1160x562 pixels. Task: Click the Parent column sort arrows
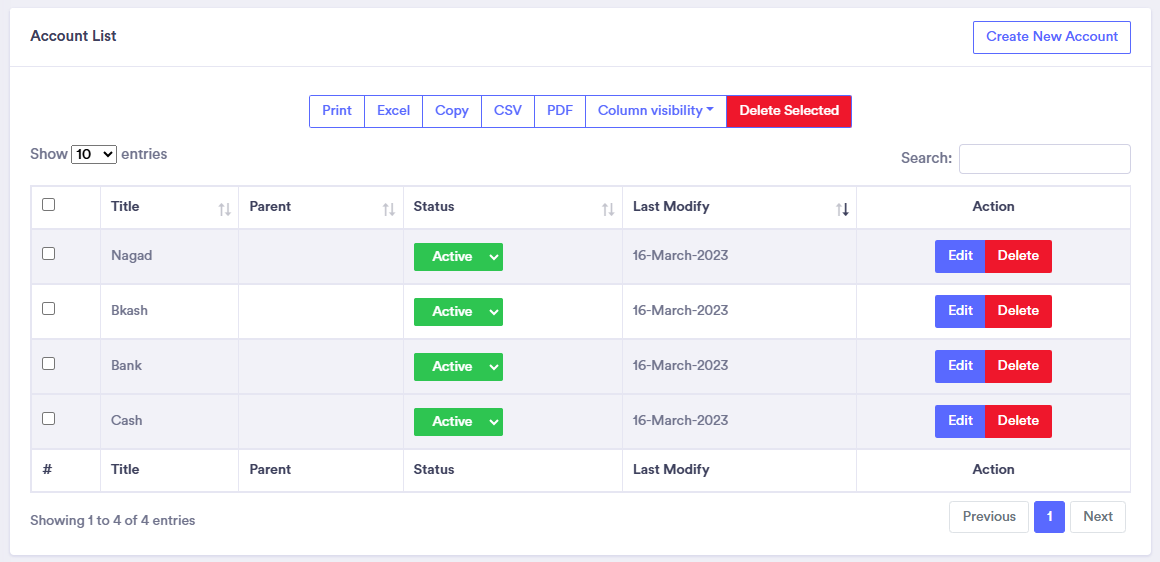389,209
